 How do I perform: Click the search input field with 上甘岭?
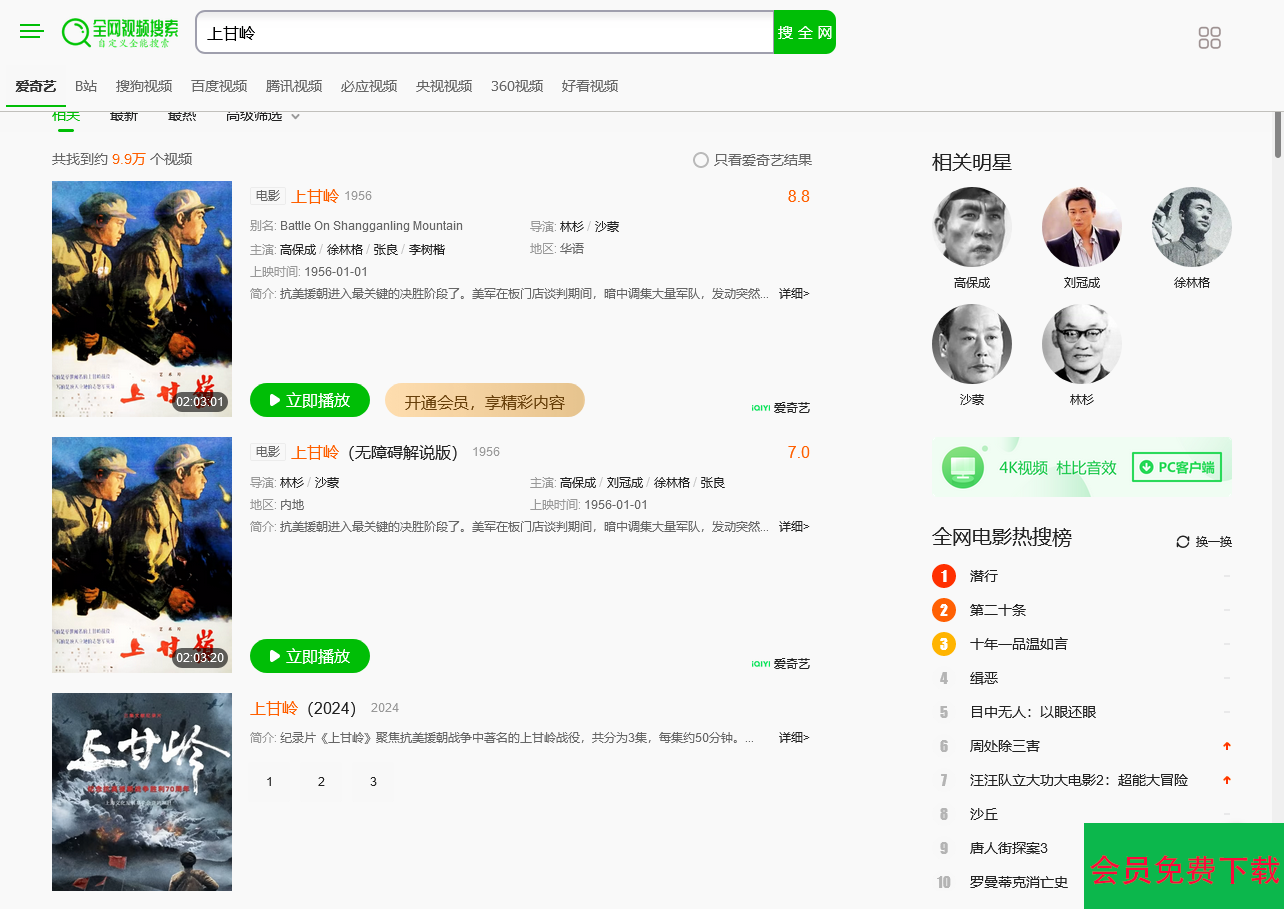484,33
